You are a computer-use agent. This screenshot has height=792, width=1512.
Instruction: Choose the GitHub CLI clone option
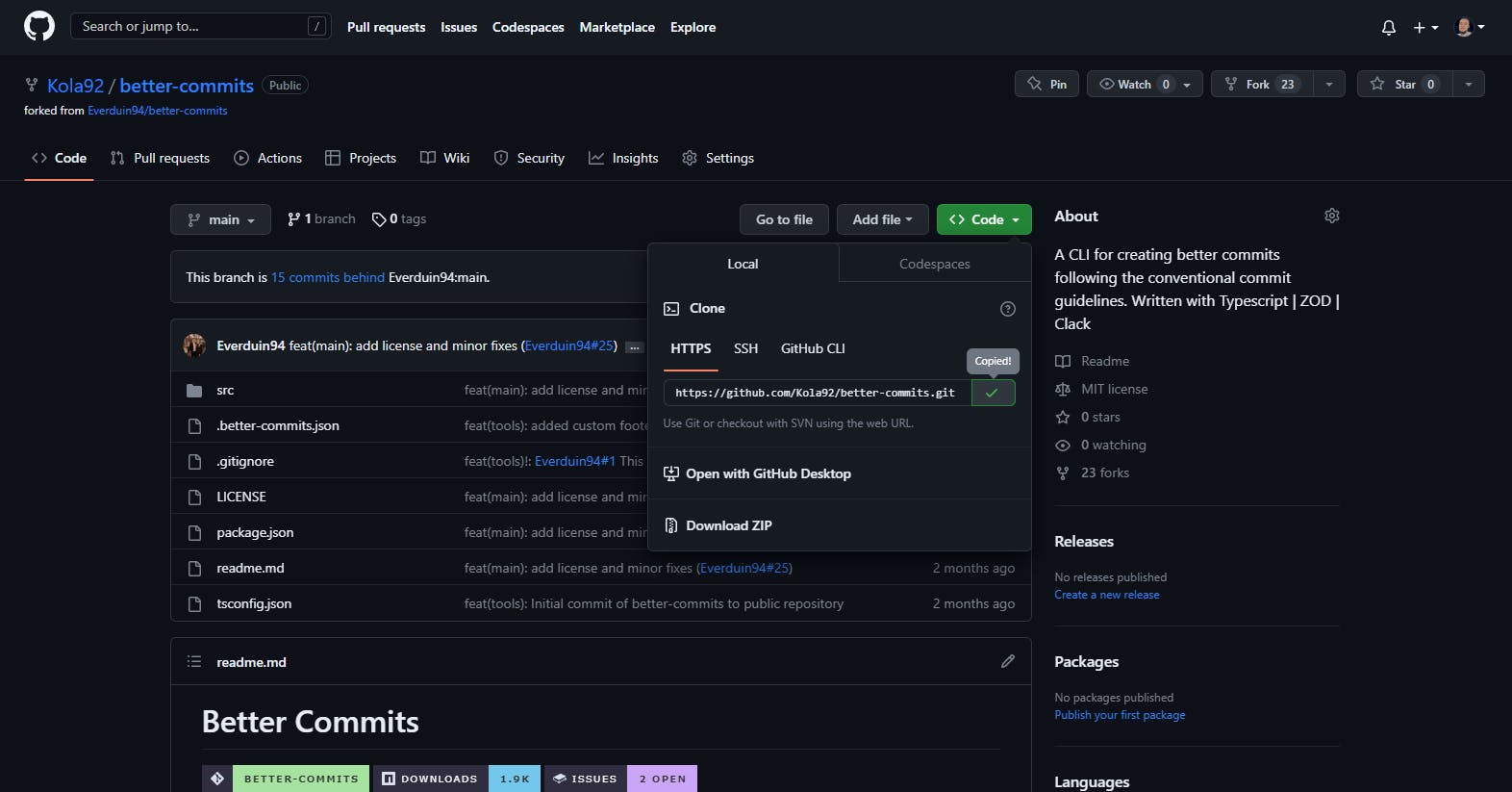pyautogui.click(x=813, y=348)
